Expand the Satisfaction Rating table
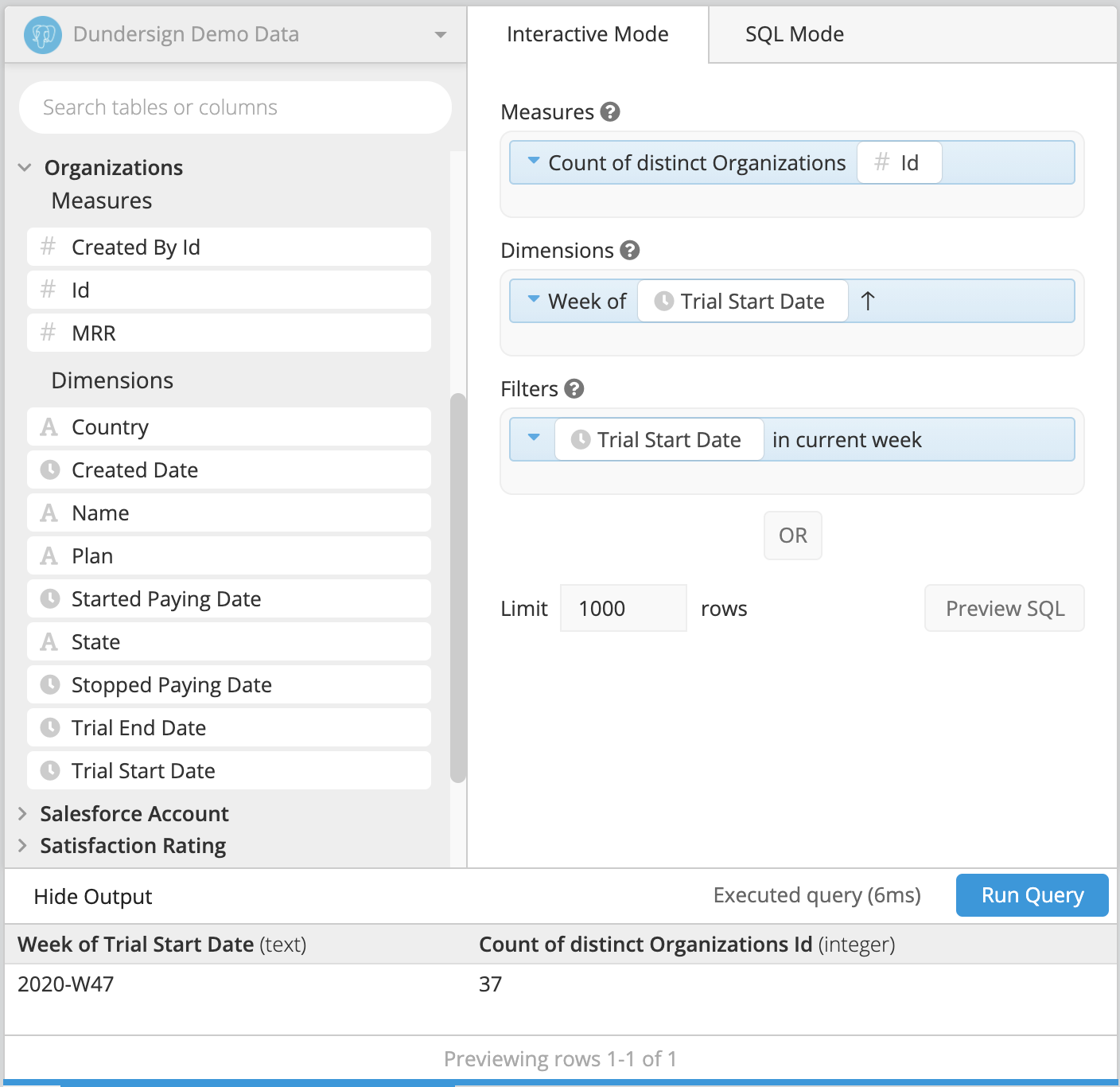Image resolution: width=1120 pixels, height=1087 pixels. [22, 845]
